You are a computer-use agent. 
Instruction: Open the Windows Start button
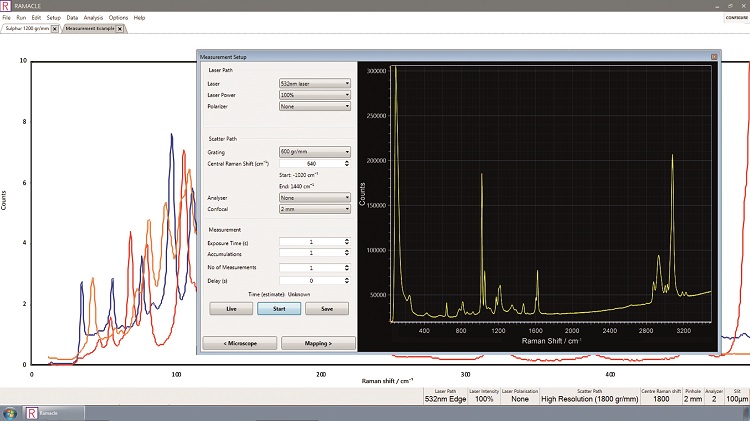(10, 413)
